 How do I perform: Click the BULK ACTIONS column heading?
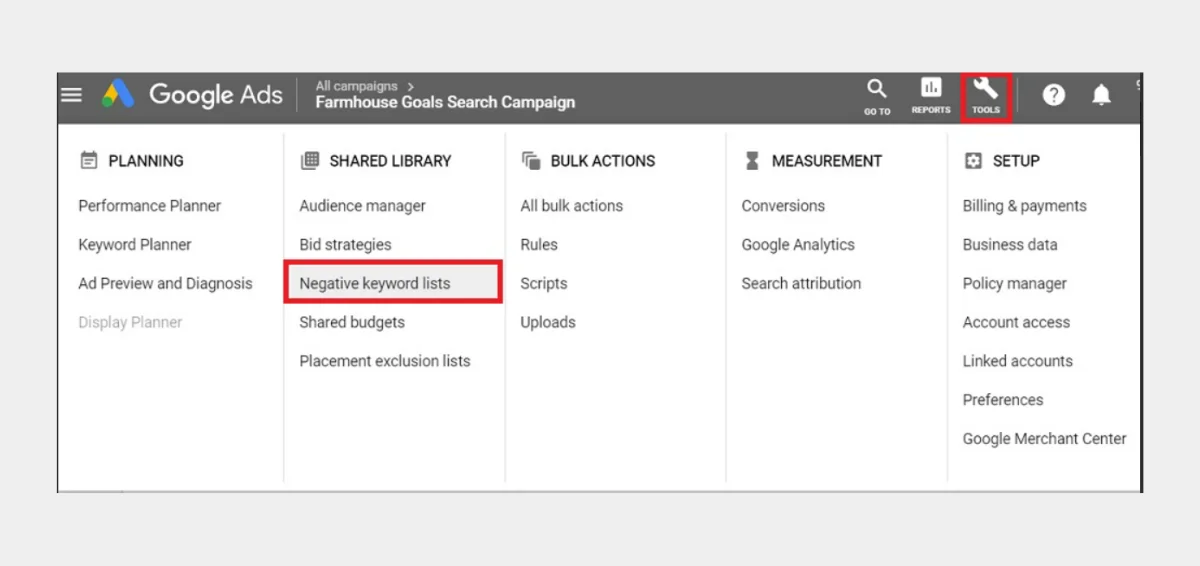(603, 161)
